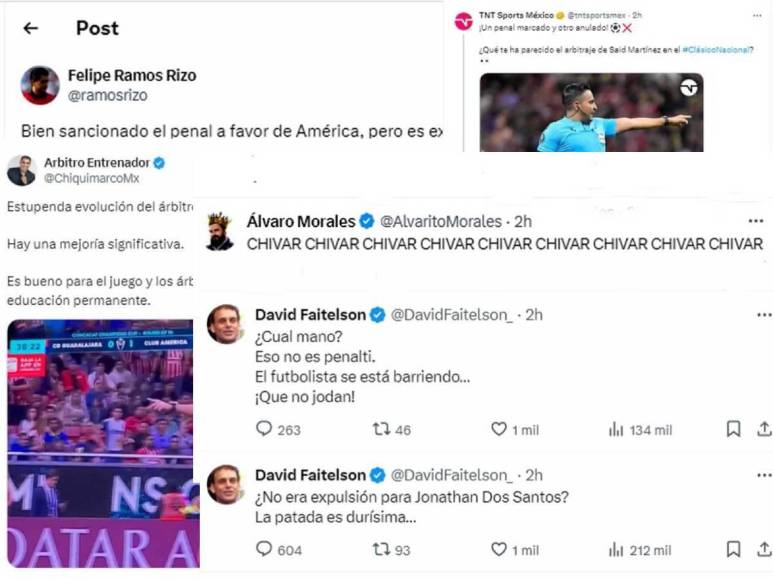Open more options on TNT Sports México tweet
773x580 pixels.
point(757,16)
